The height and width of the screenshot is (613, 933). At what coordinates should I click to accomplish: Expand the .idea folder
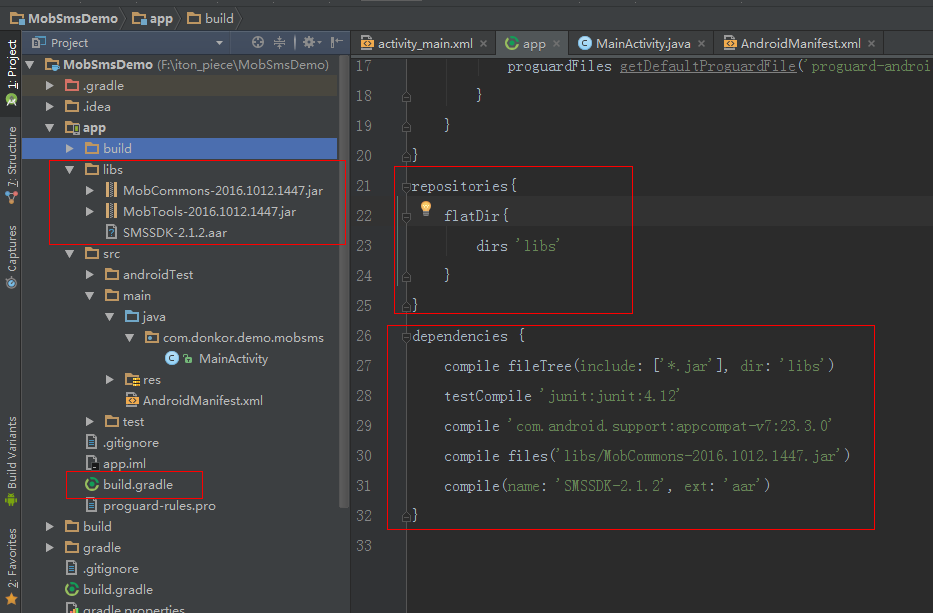(x=50, y=107)
